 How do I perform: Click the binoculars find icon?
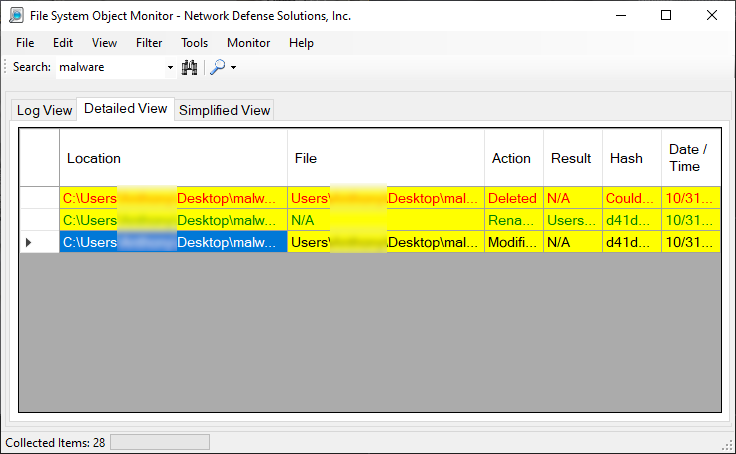point(189,67)
